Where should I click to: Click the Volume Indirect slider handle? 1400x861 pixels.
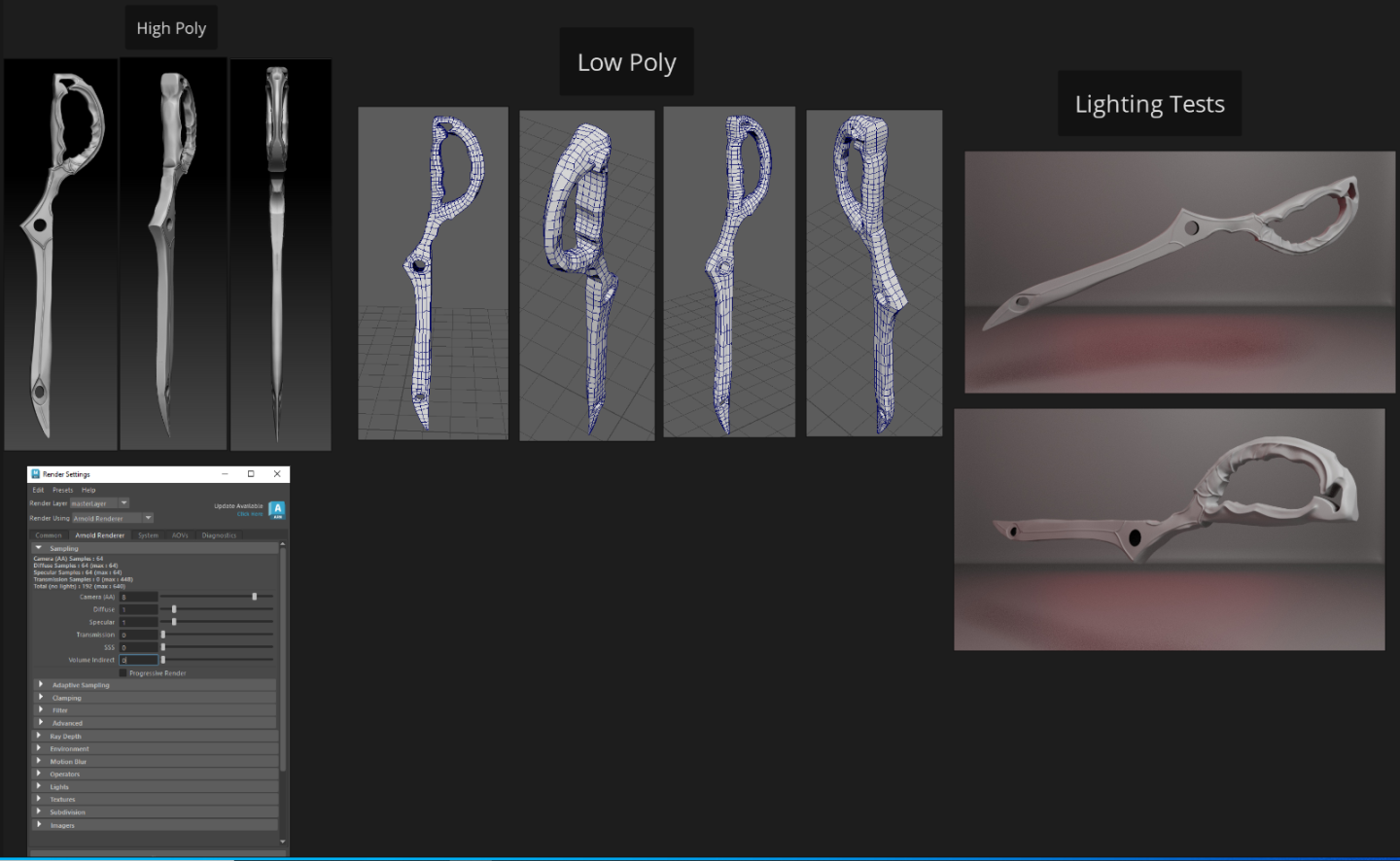pos(162,660)
